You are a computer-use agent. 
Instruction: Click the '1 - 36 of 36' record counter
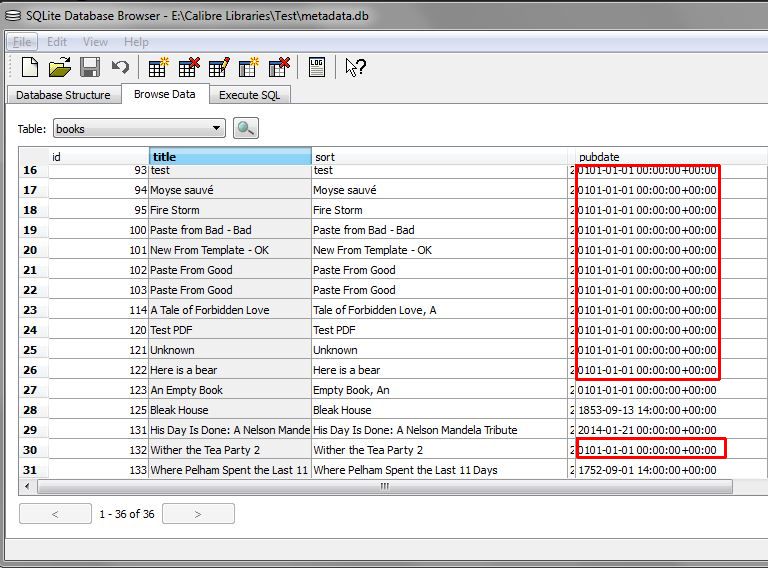pos(127,514)
